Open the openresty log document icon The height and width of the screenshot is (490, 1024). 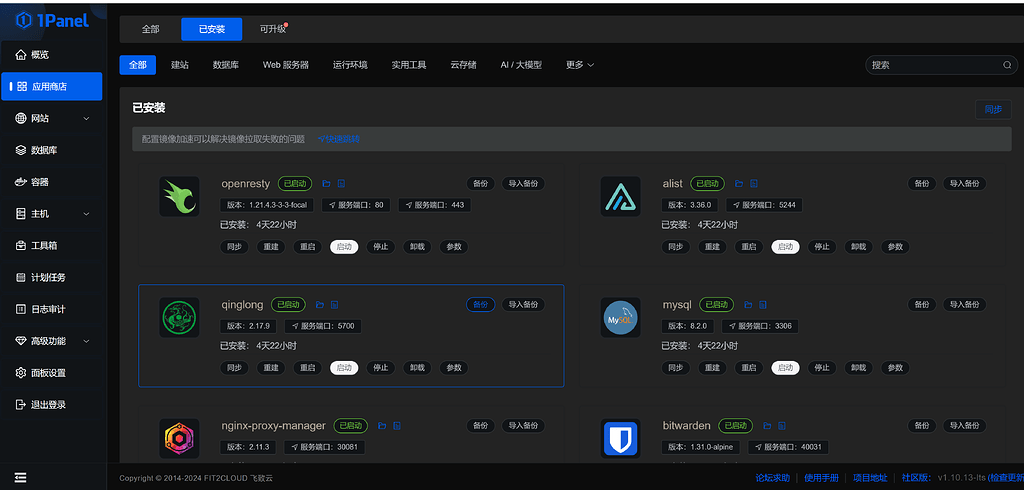[x=341, y=184]
